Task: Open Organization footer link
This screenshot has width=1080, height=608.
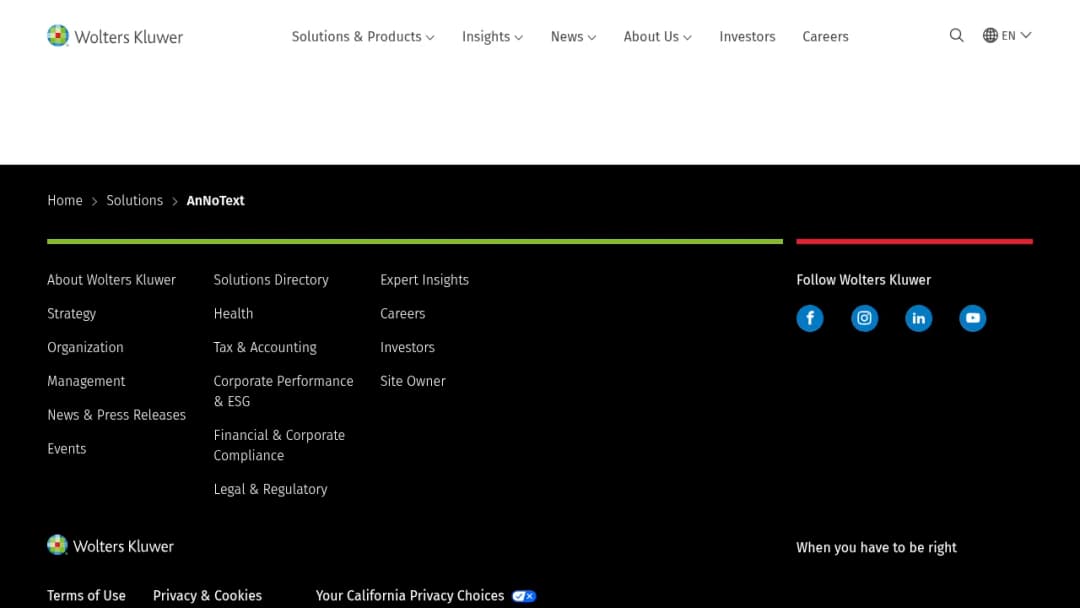Action: coord(85,348)
